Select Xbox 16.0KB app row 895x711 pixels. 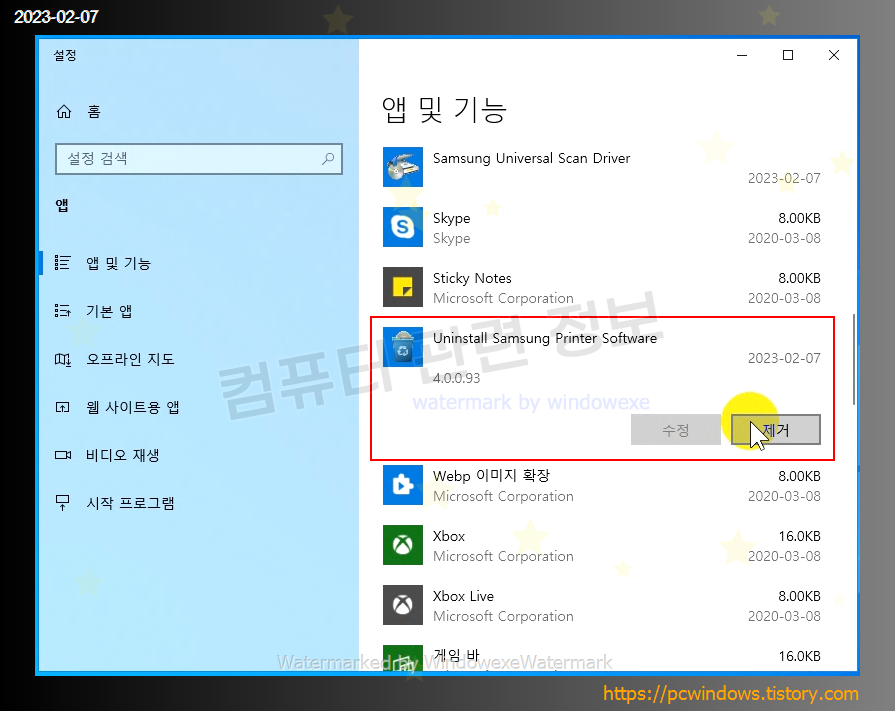click(602, 545)
